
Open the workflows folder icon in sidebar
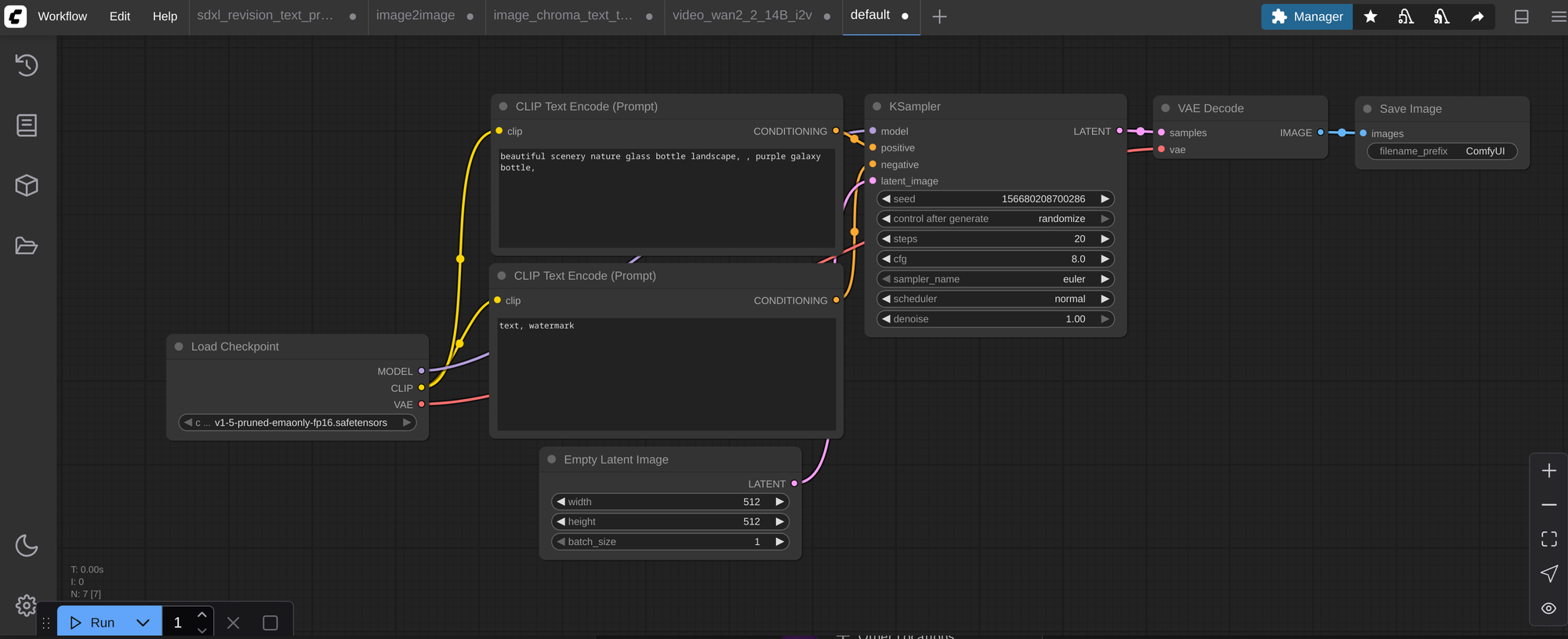pos(27,246)
